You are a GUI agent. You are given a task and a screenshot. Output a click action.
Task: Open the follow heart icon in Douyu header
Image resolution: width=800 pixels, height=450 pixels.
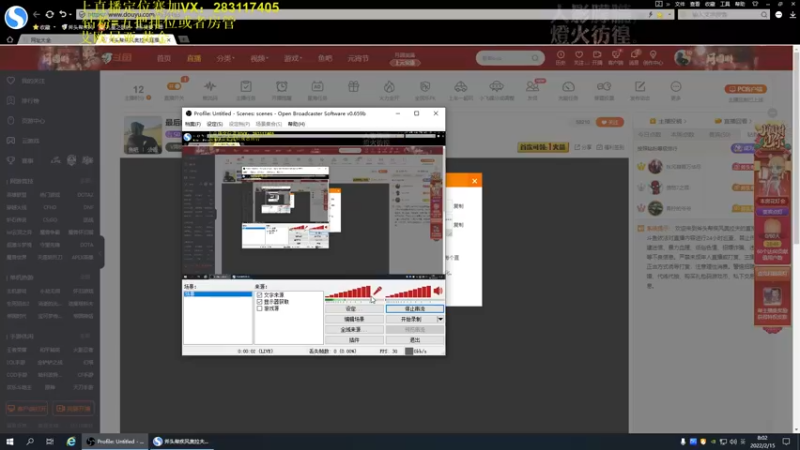pos(579,55)
